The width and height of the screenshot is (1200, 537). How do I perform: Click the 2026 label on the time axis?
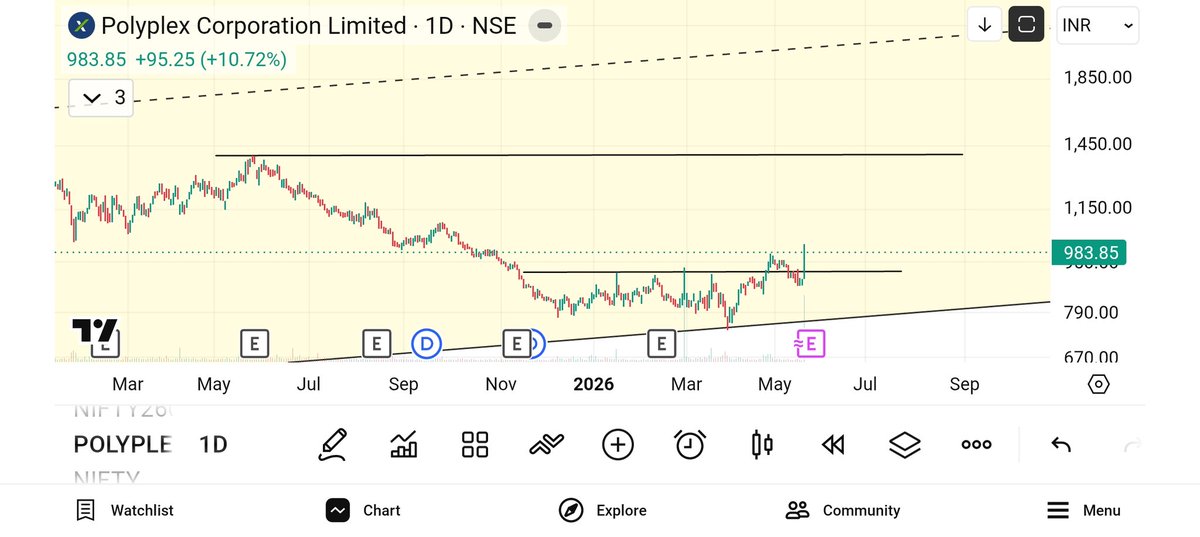(x=593, y=384)
